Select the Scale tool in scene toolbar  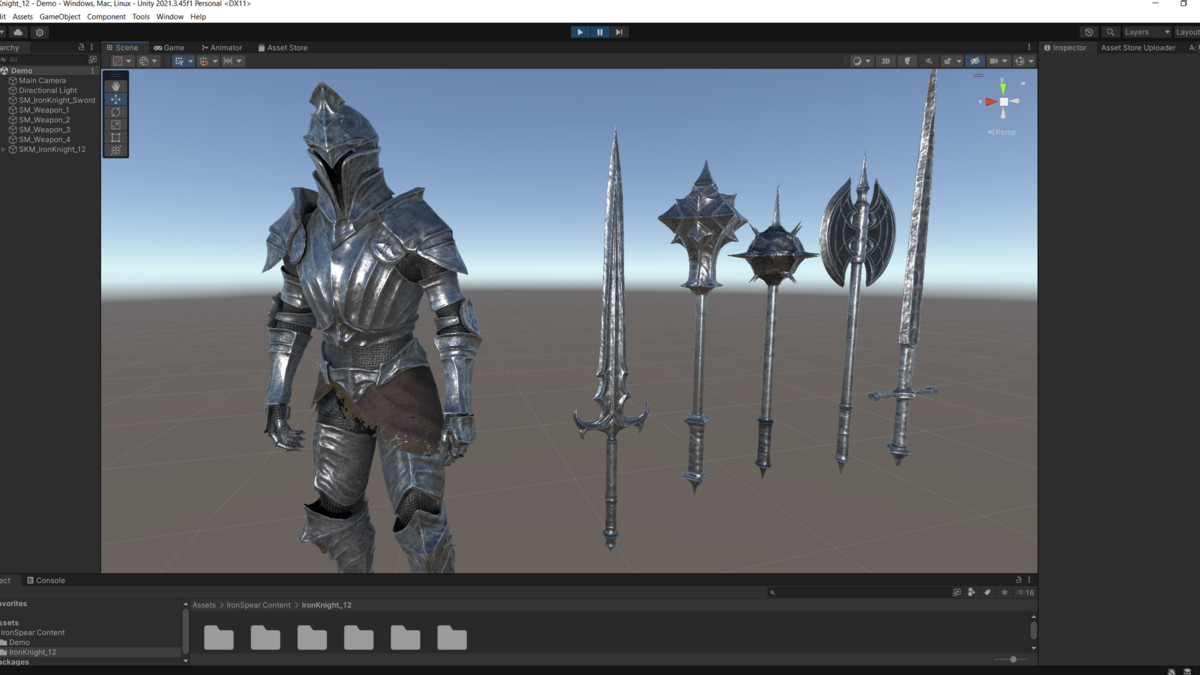pyautogui.click(x=116, y=125)
